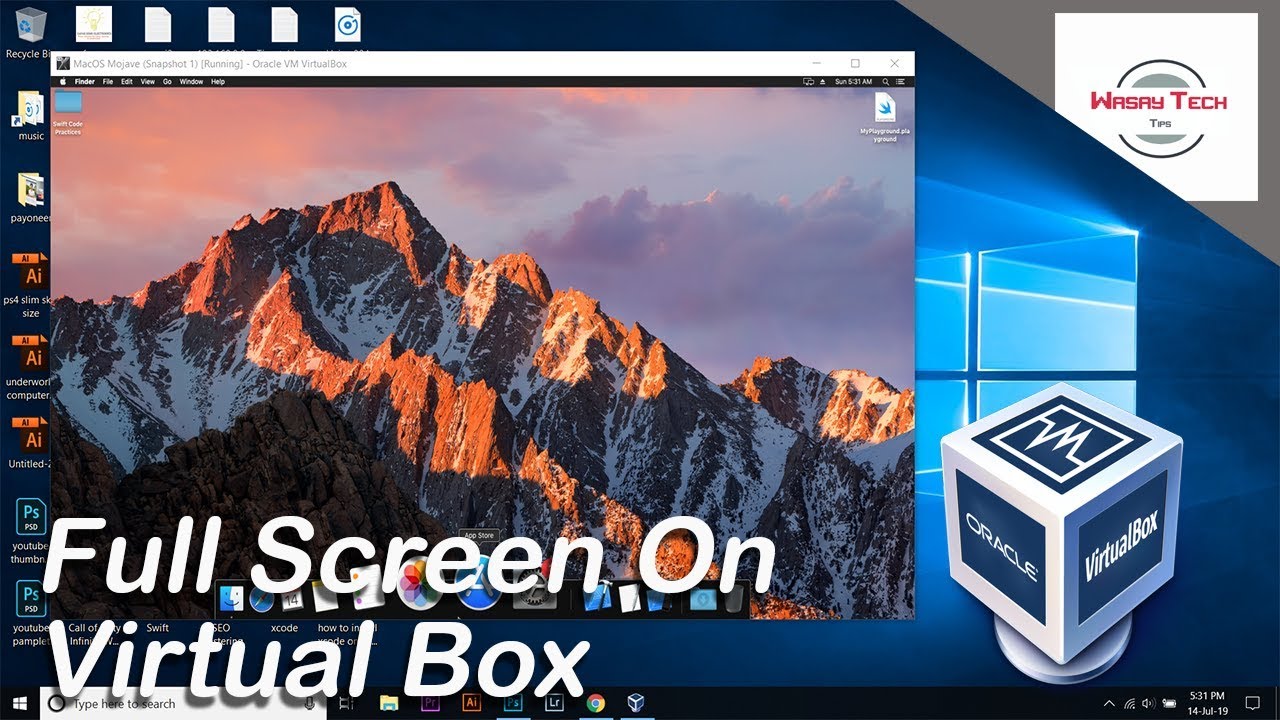Open Xcode hammer icon in the dock
1280x720 pixels.
click(x=598, y=598)
